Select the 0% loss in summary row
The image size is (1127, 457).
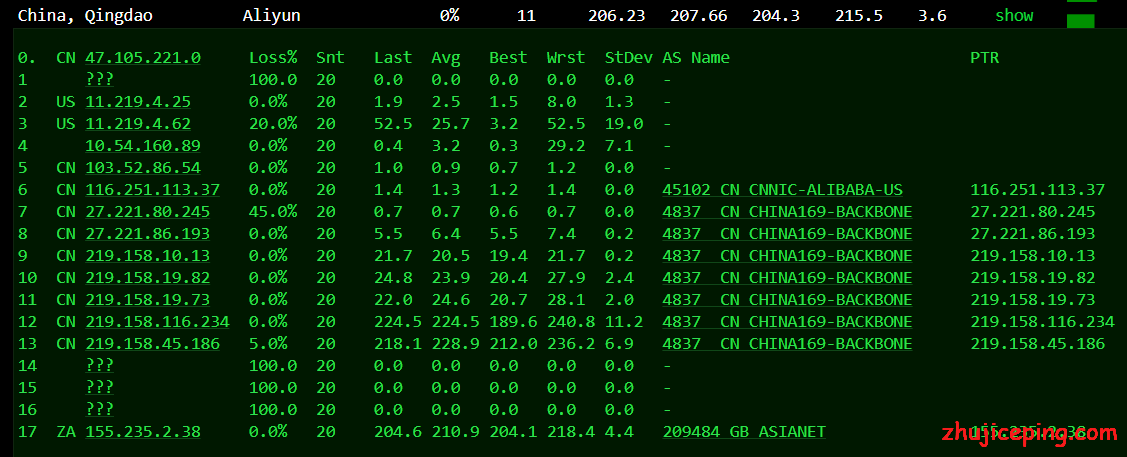pyautogui.click(x=450, y=16)
